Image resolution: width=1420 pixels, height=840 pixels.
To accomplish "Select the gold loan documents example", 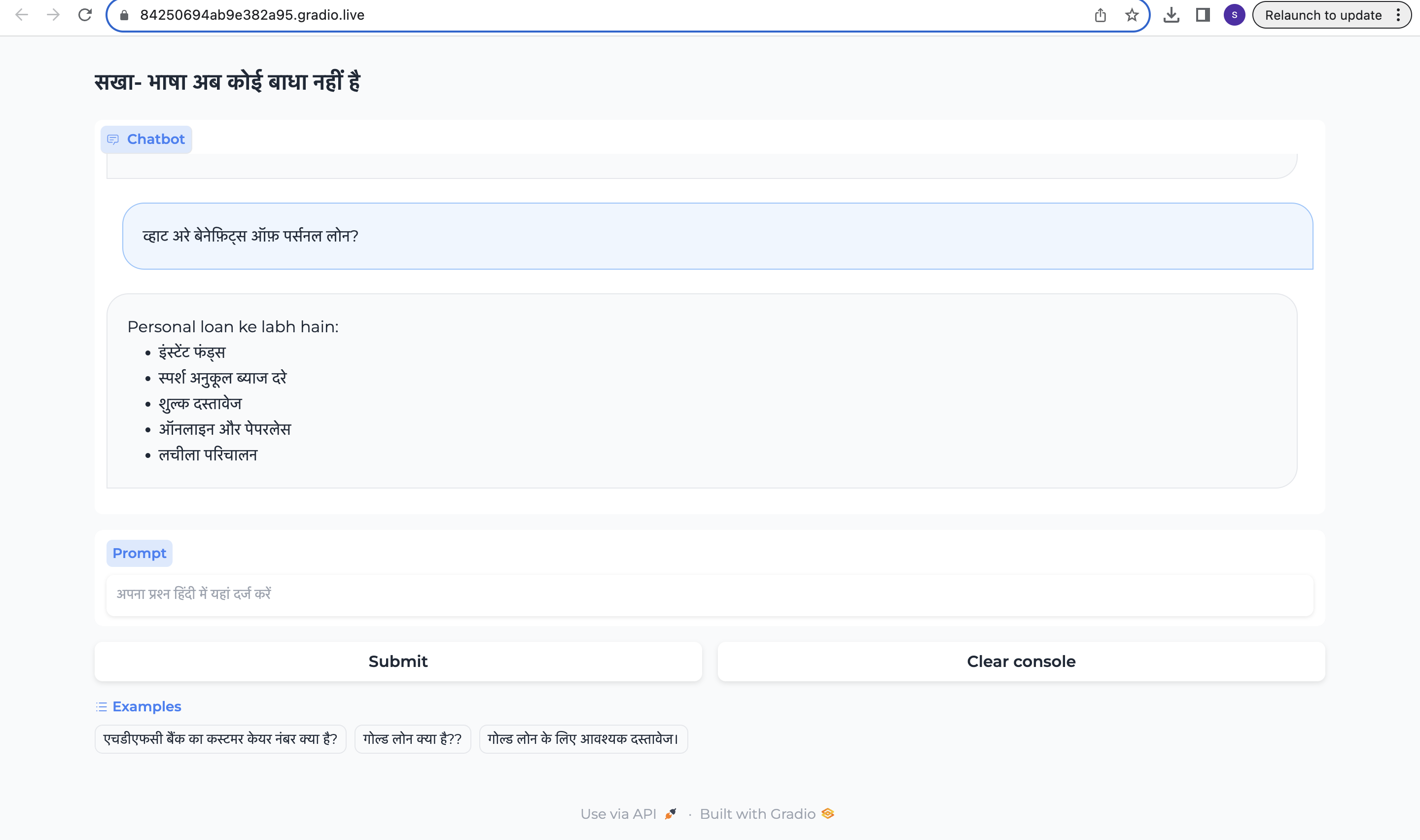I will [583, 738].
